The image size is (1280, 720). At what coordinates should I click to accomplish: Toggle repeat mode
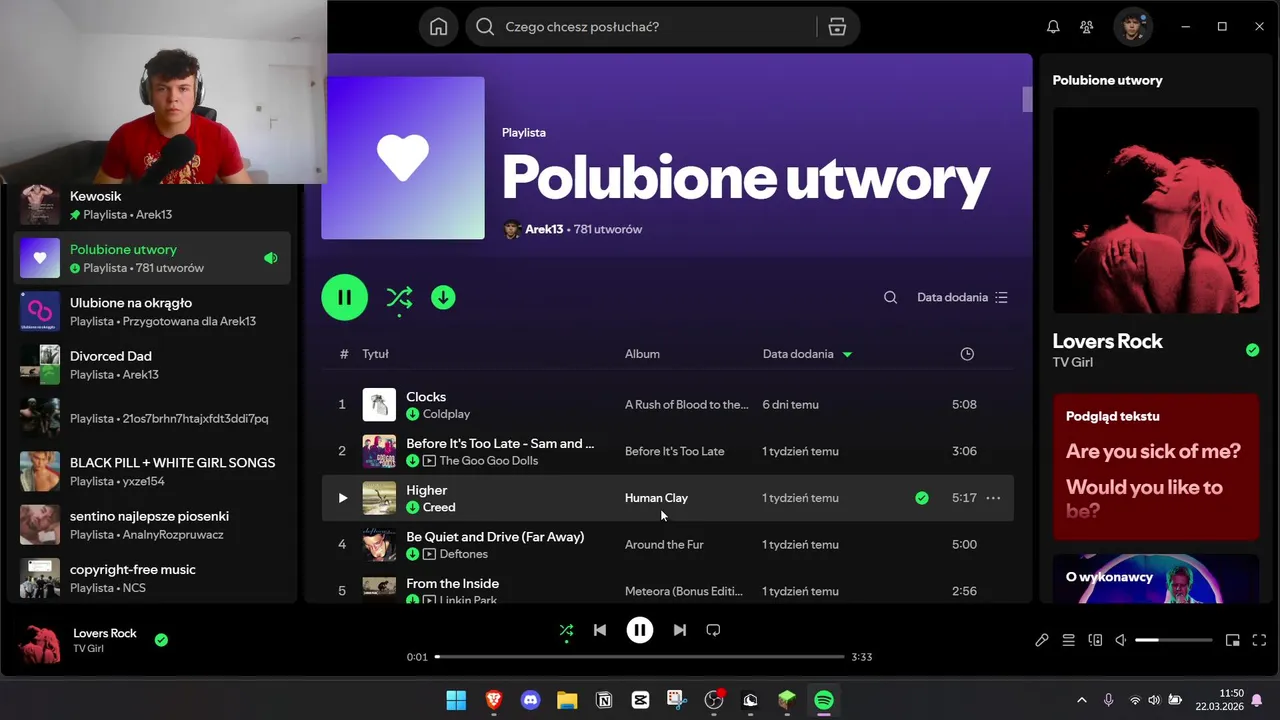tap(713, 630)
